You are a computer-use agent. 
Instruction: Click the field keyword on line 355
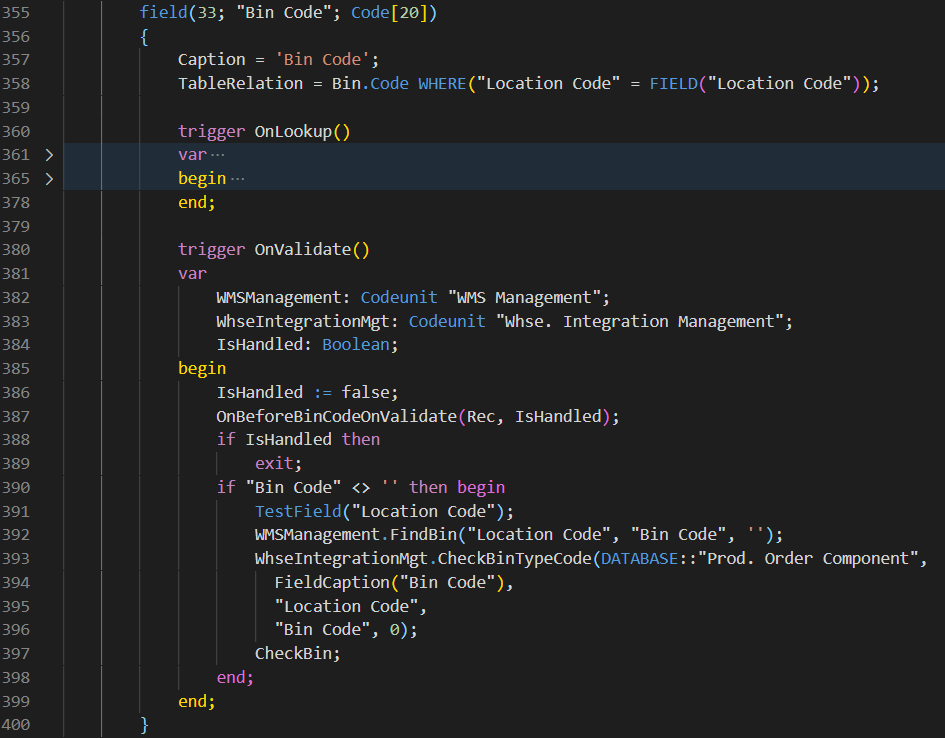point(163,12)
